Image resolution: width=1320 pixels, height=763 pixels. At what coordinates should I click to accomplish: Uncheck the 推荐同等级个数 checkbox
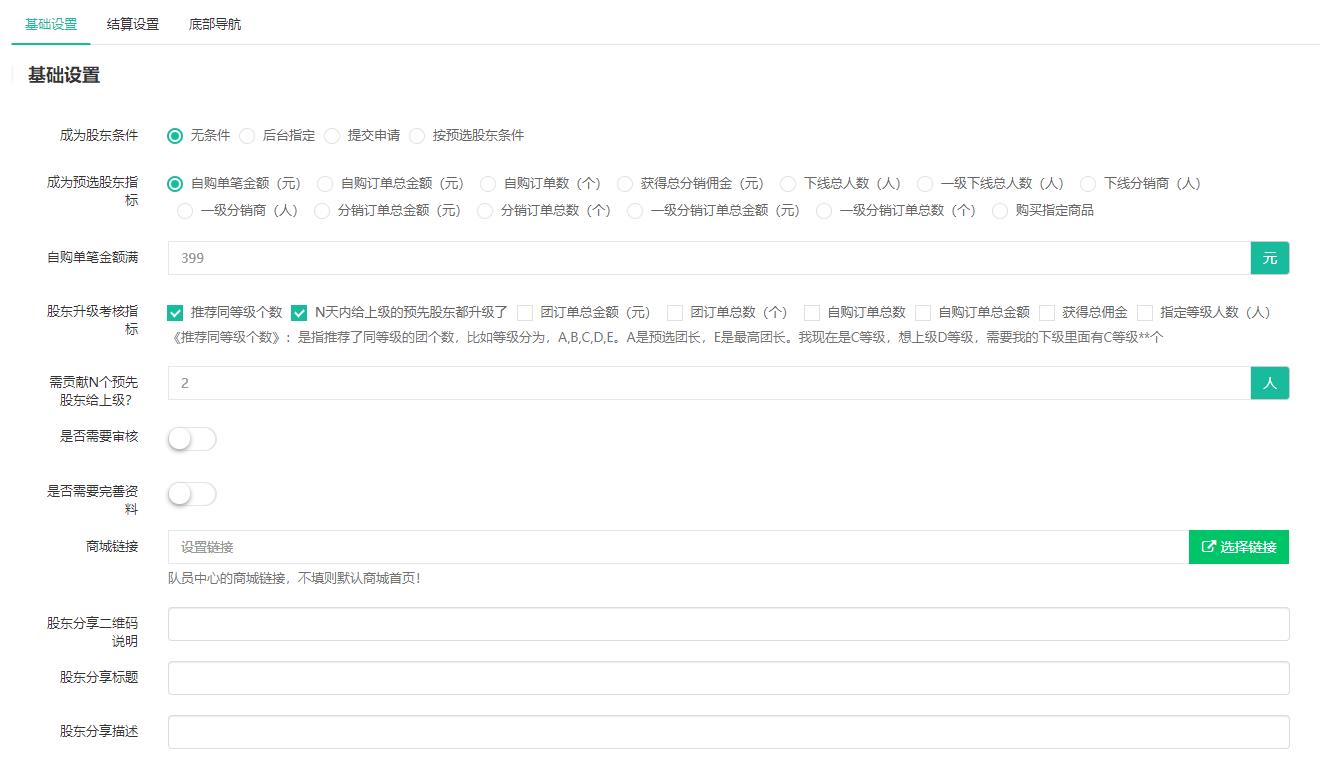[x=175, y=313]
